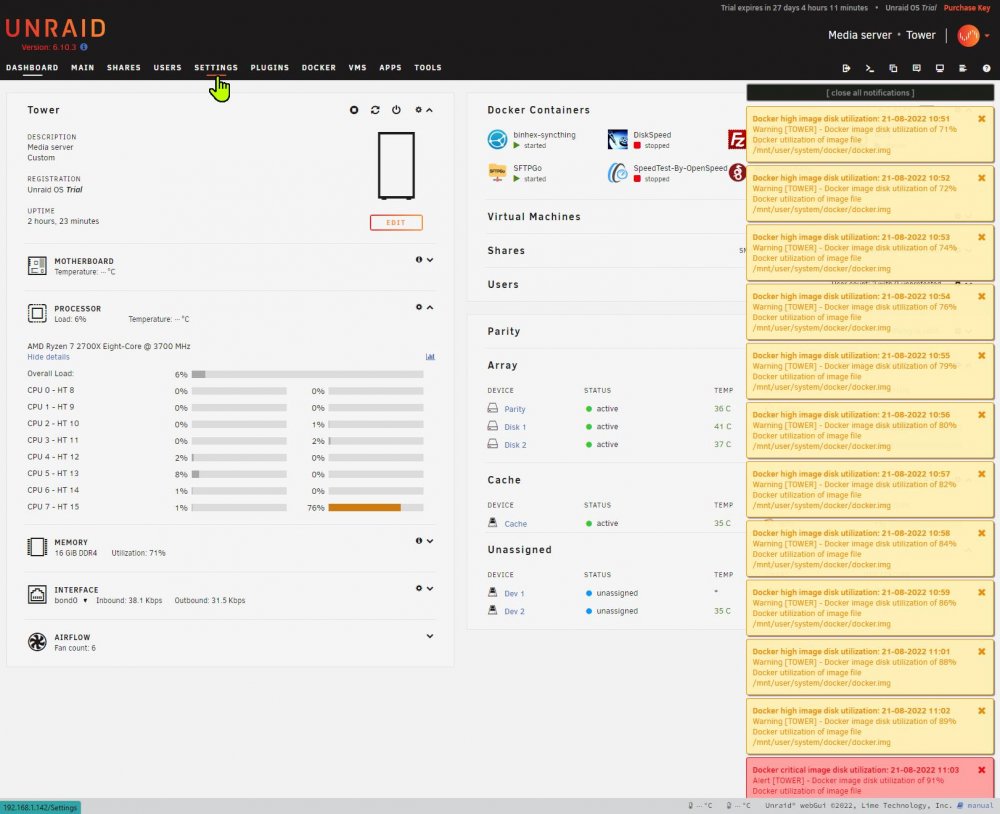Click the Overall Load progress bar
The height and width of the screenshot is (814, 1000).
point(307,374)
